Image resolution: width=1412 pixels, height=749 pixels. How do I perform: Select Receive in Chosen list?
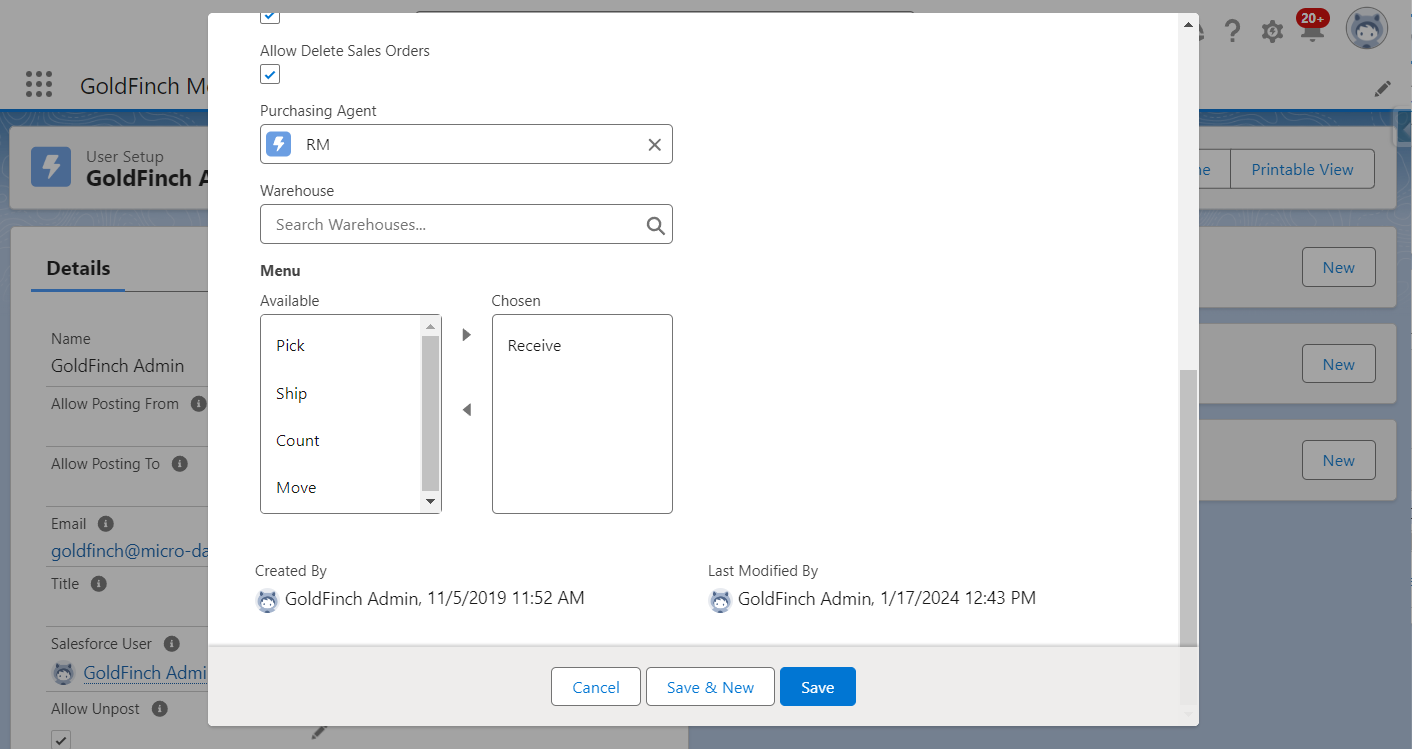tap(582, 345)
